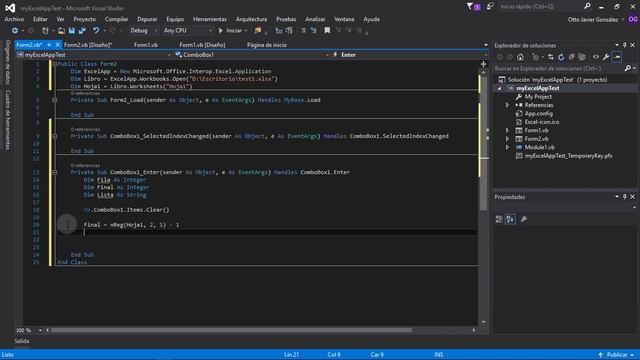Select myExcelAppTest_TemporaryKey.pfx file

point(568,156)
